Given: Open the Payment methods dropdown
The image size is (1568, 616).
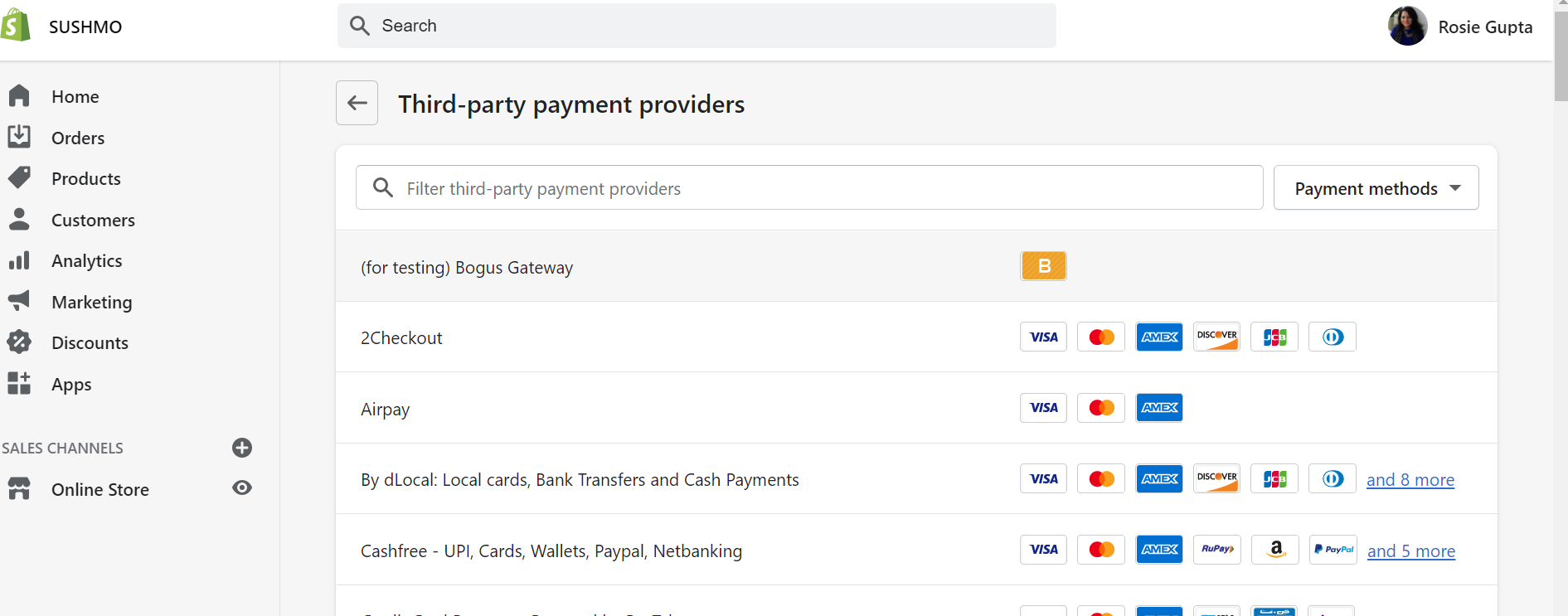Looking at the screenshot, I should tap(1375, 187).
